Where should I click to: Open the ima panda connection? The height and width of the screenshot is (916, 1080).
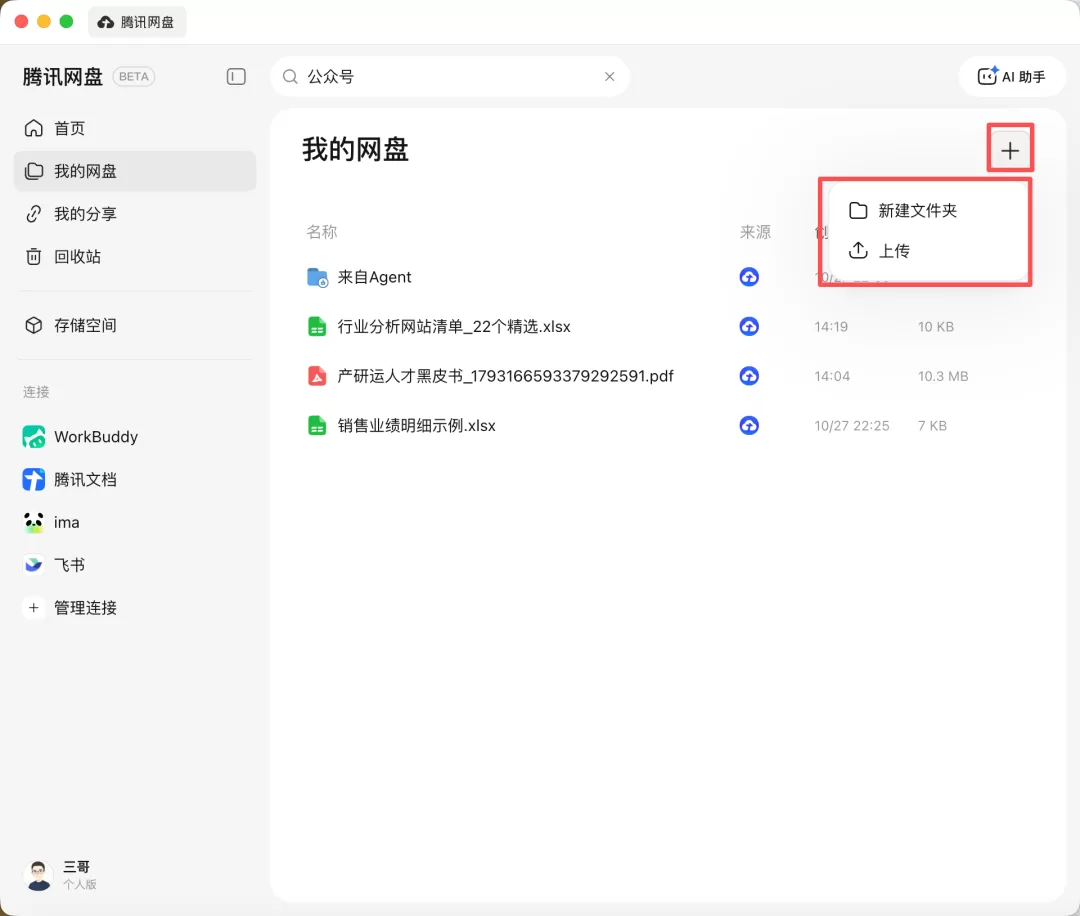coord(135,522)
